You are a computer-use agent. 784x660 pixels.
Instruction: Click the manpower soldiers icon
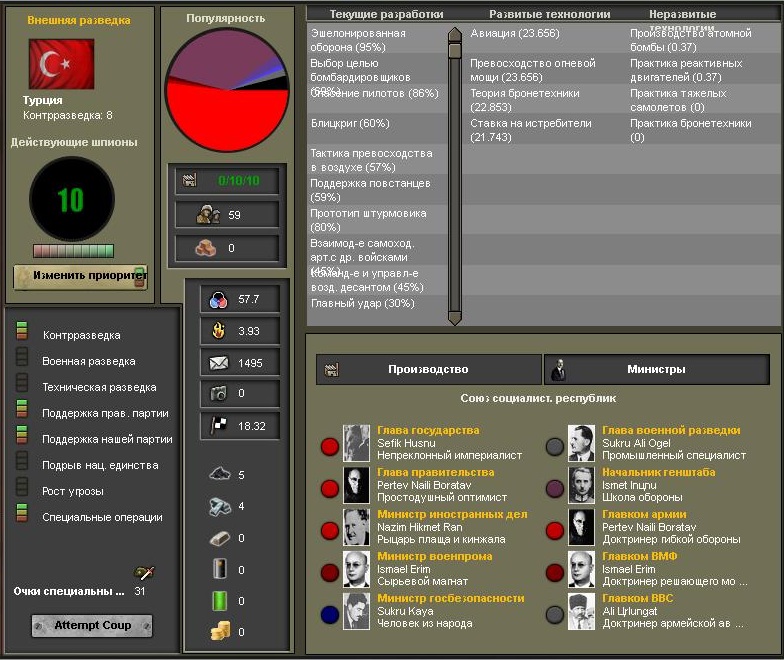pos(208,214)
